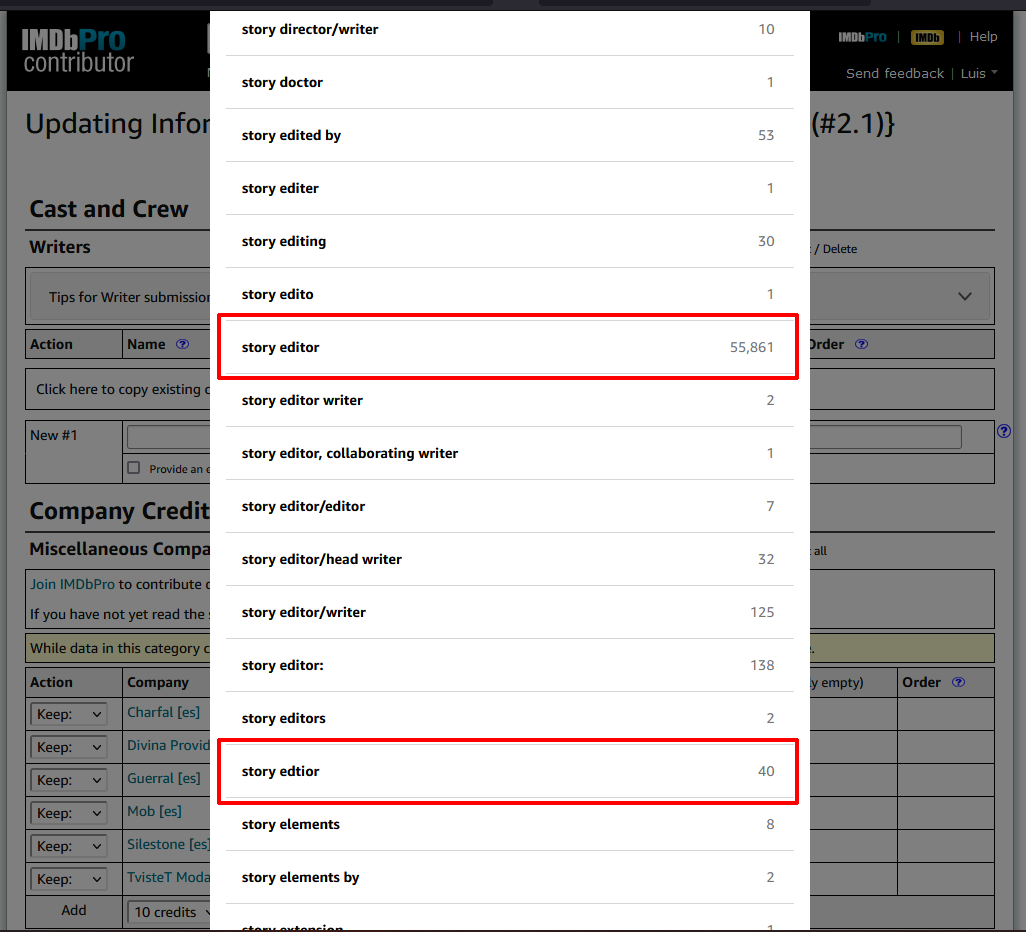
Task: Click help icon beside company Order column
Action: pos(958,682)
